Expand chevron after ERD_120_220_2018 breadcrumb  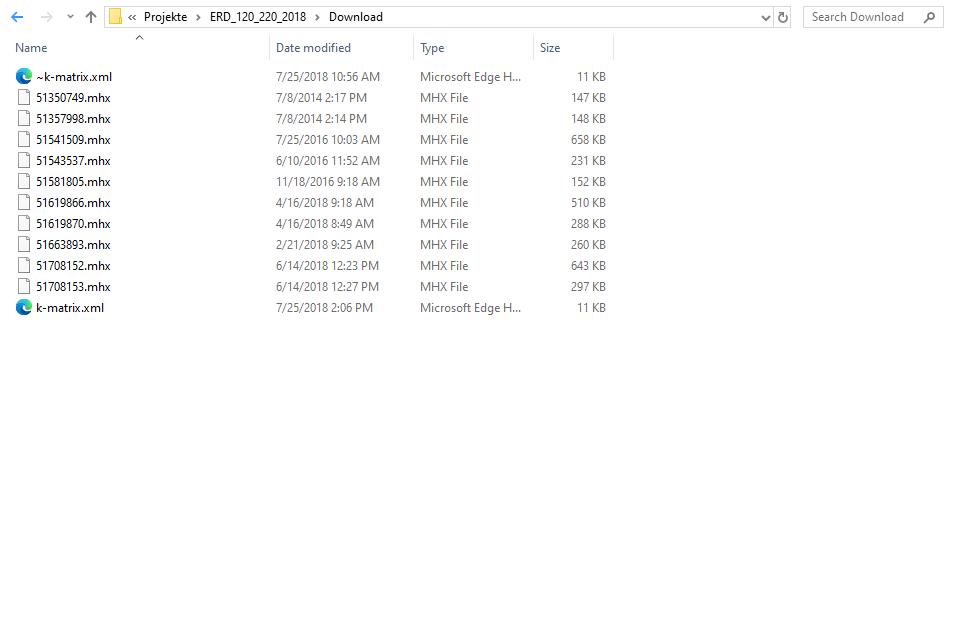pyautogui.click(x=317, y=17)
